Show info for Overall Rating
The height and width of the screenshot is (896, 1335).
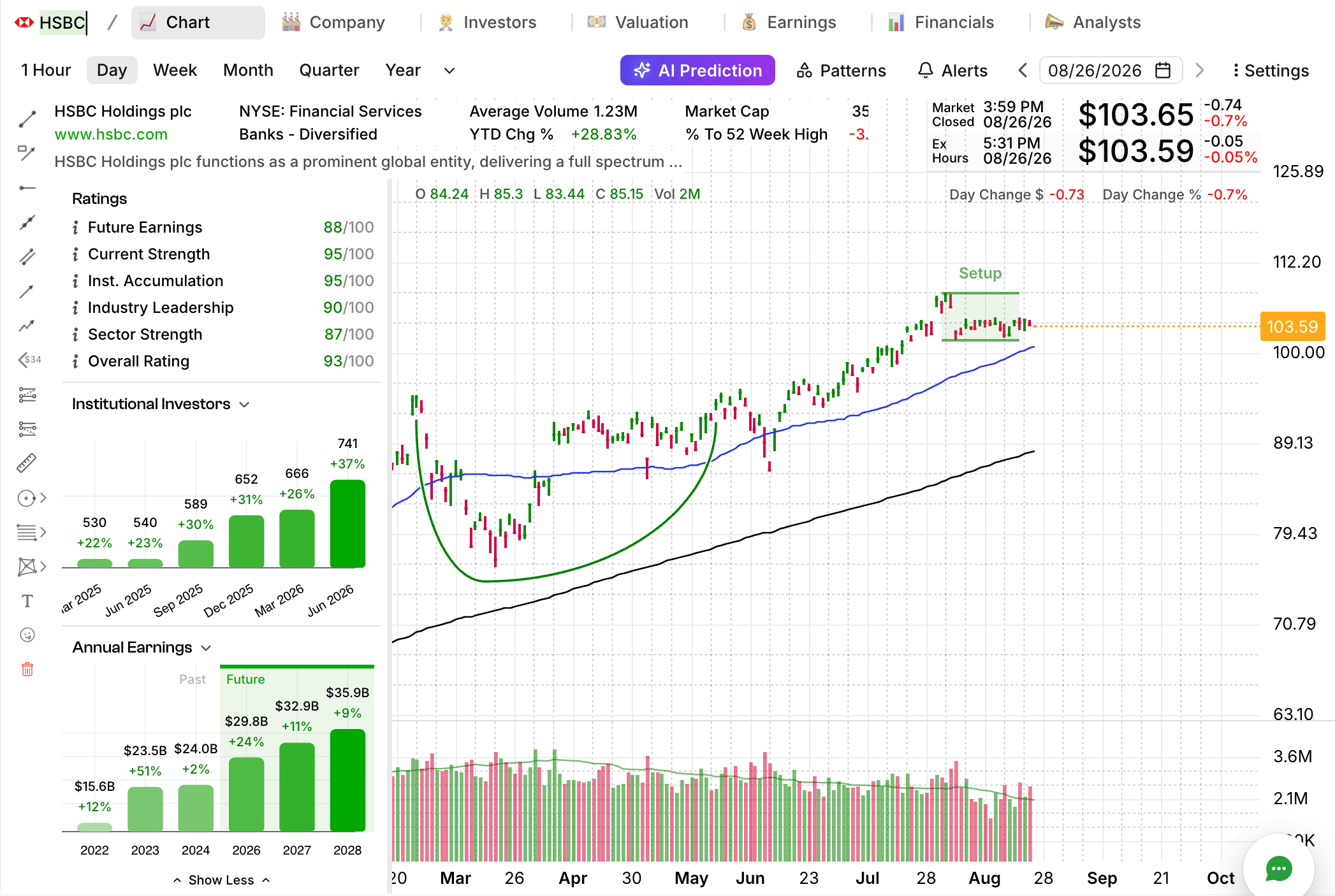[x=75, y=361]
